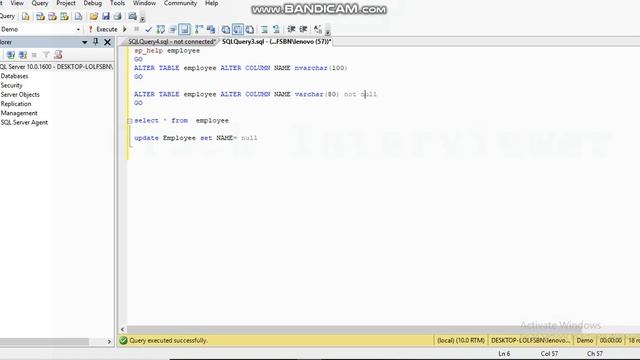
Task: Open Object Explorer window position dropdown
Action: [x=84, y=42]
